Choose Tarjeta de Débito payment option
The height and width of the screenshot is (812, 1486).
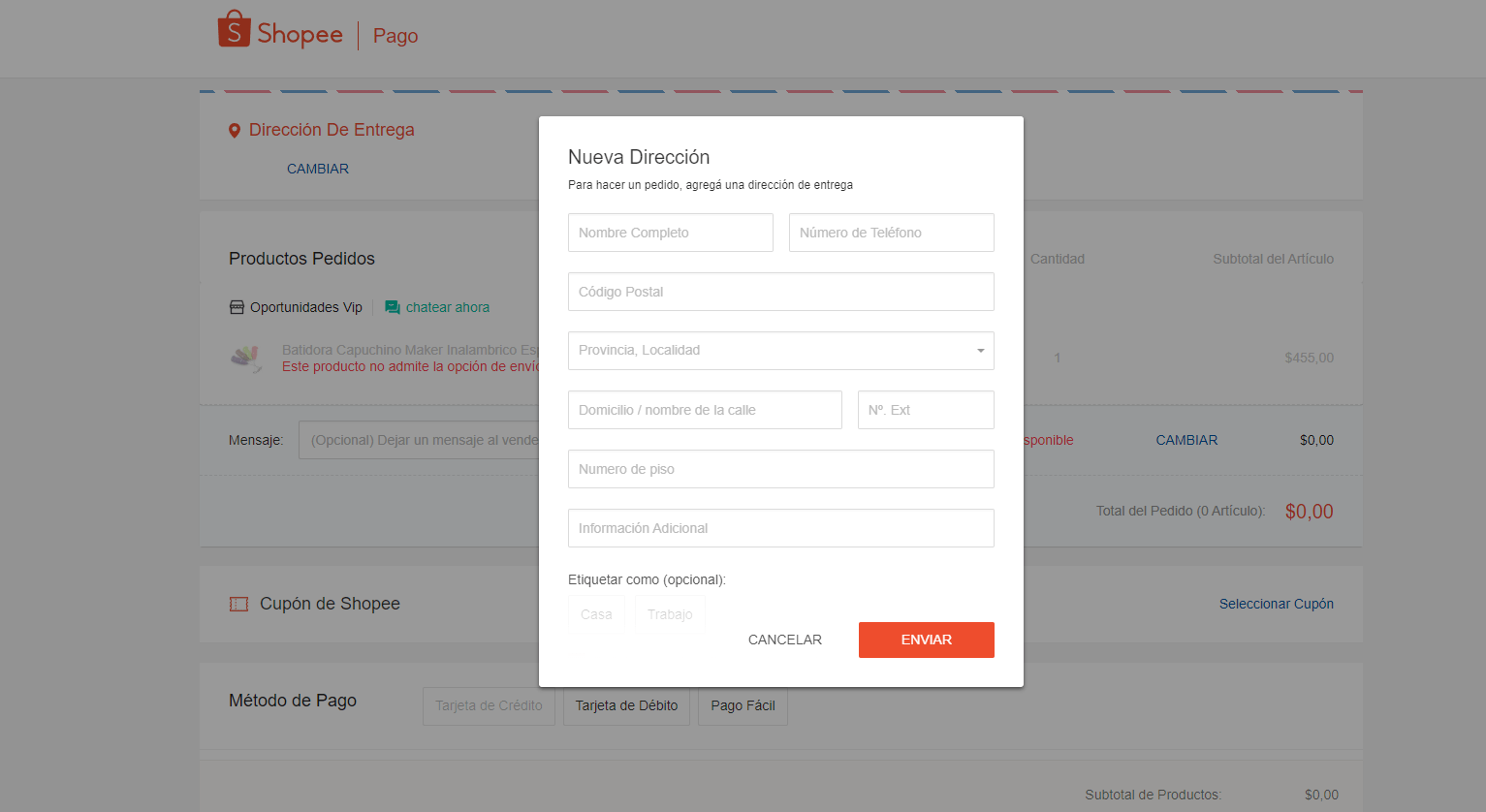(x=626, y=705)
